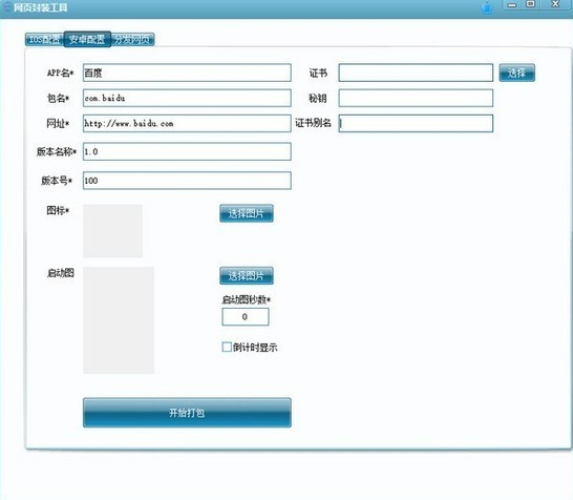
Task: Click the 秘钥 input field
Action: [x=415, y=98]
